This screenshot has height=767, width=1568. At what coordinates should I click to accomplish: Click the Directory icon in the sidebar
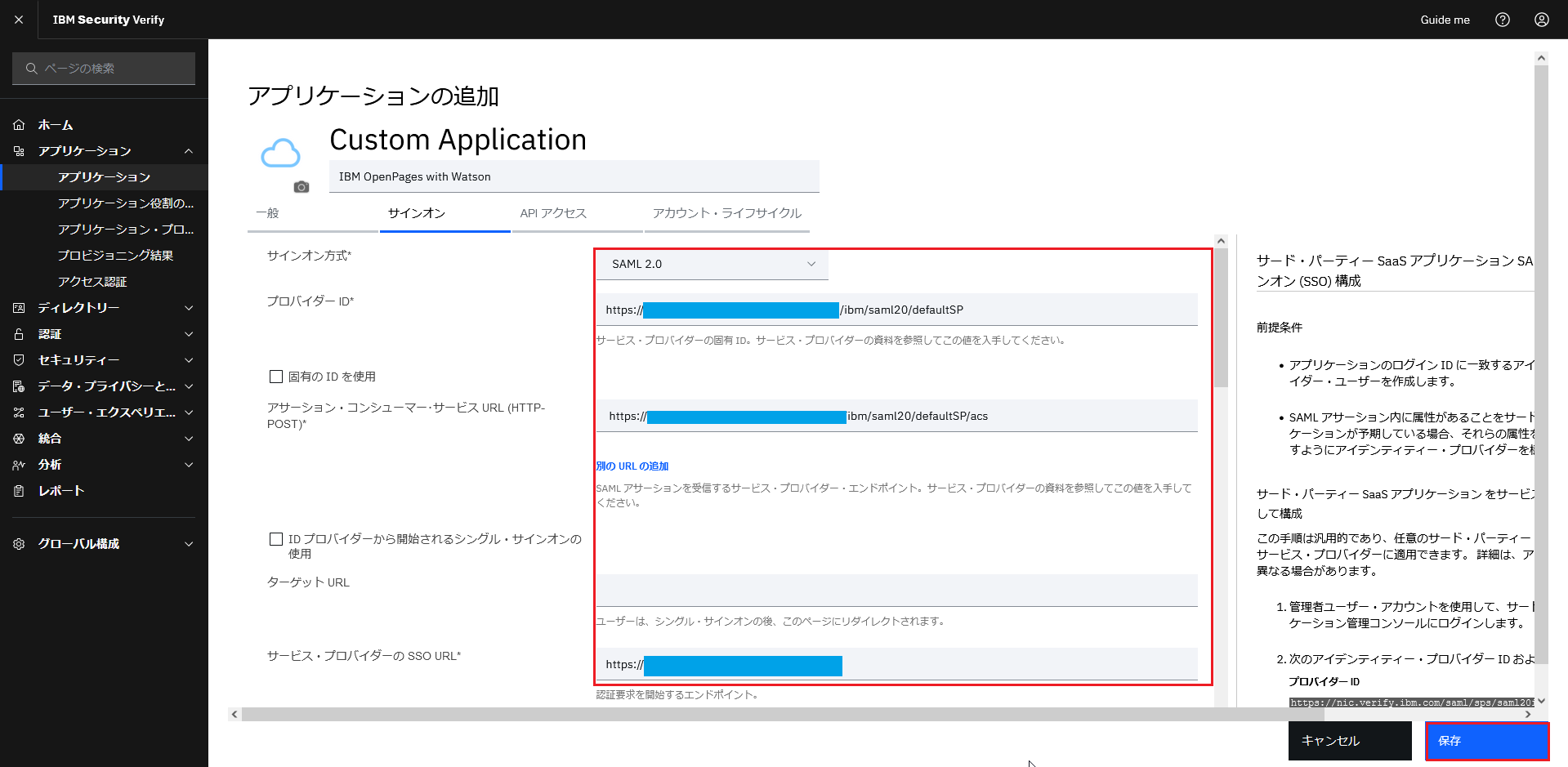[x=19, y=308]
